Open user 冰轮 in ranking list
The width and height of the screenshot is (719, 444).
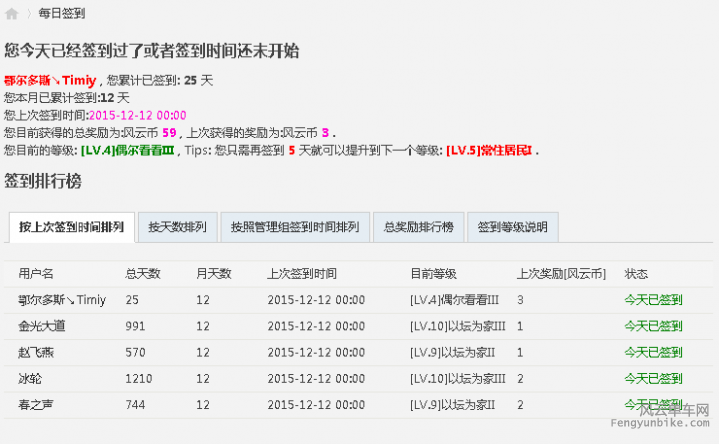tap(31, 378)
